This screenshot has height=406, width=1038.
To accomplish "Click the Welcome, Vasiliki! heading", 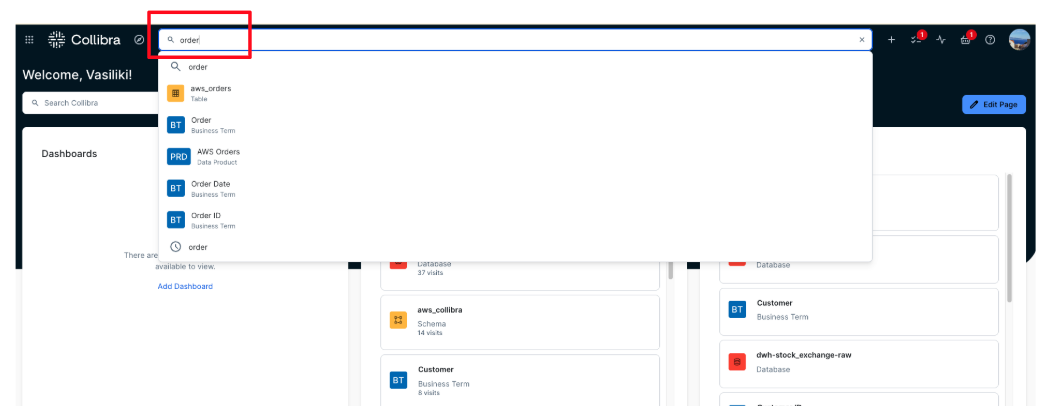I will click(x=77, y=75).
